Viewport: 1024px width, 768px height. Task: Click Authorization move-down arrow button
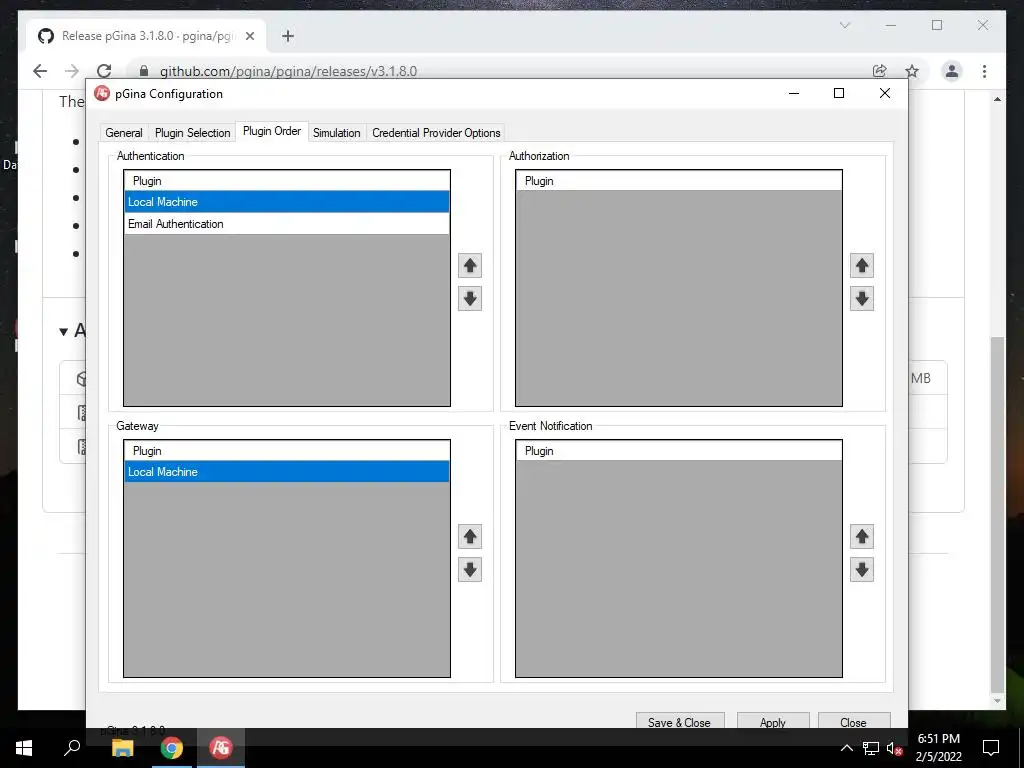861,298
